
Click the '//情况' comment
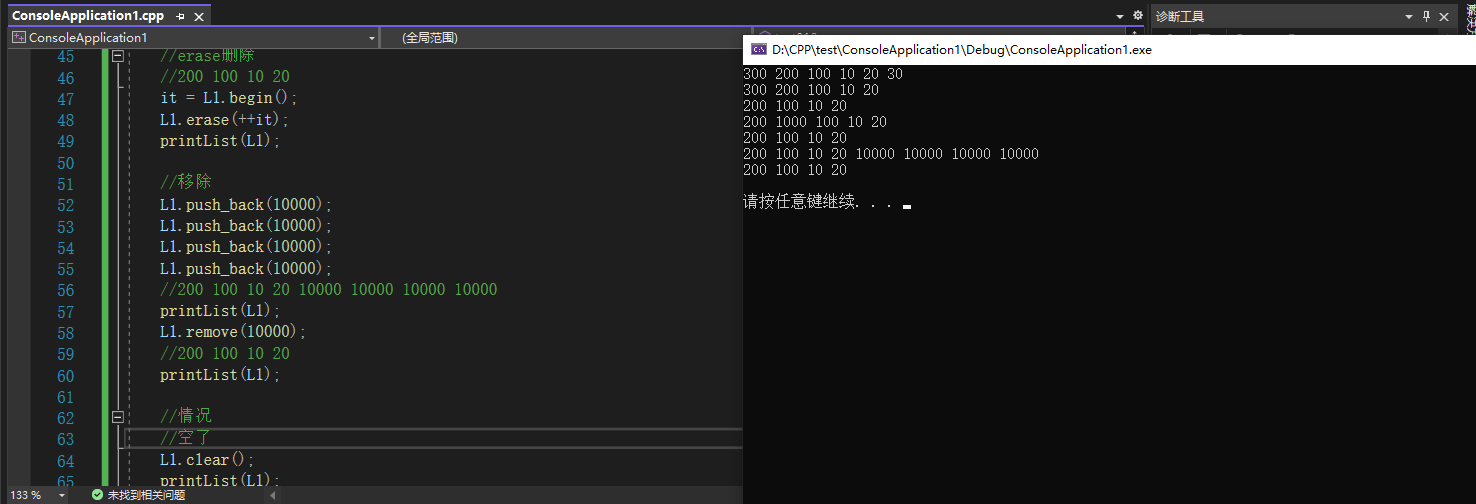pyautogui.click(x=186, y=416)
